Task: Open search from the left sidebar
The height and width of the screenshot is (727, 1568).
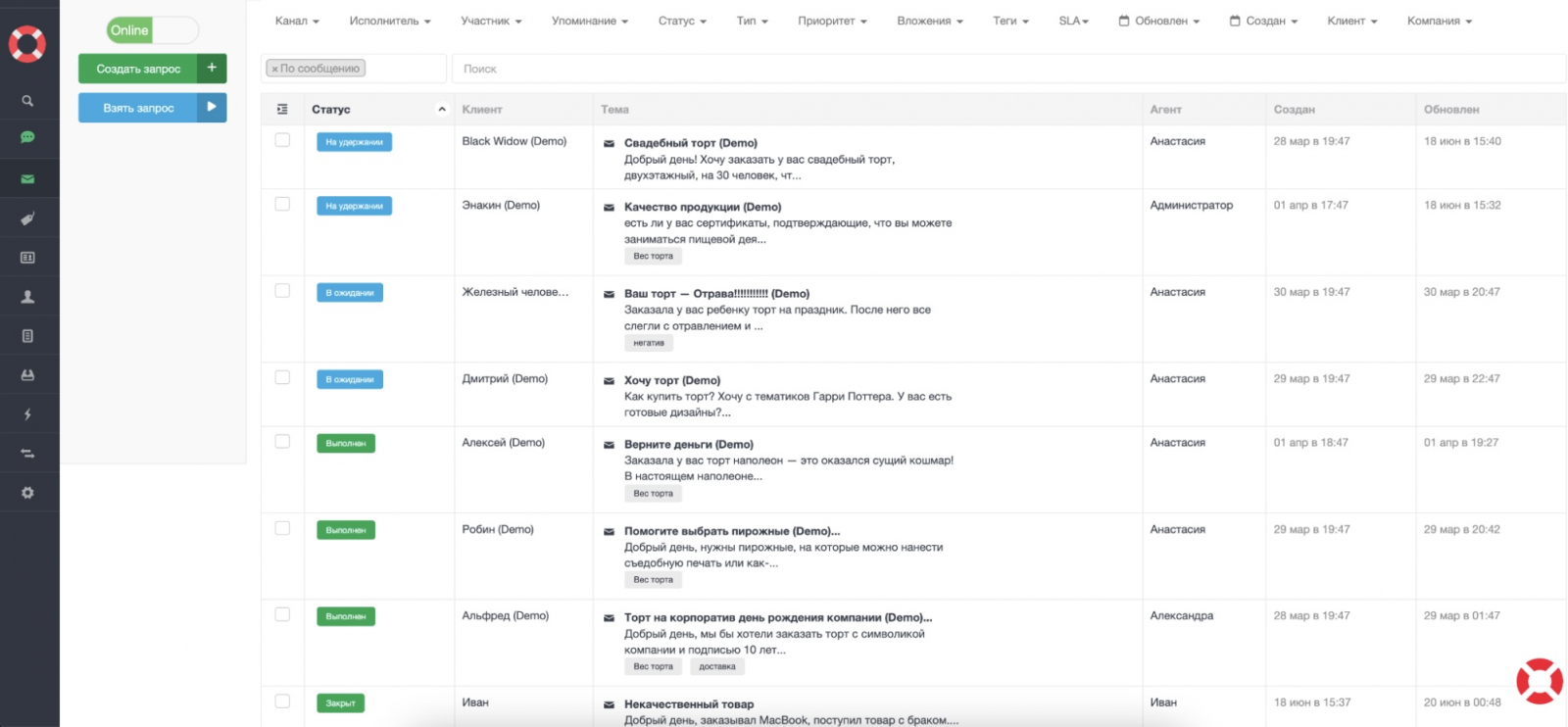Action: (x=27, y=101)
